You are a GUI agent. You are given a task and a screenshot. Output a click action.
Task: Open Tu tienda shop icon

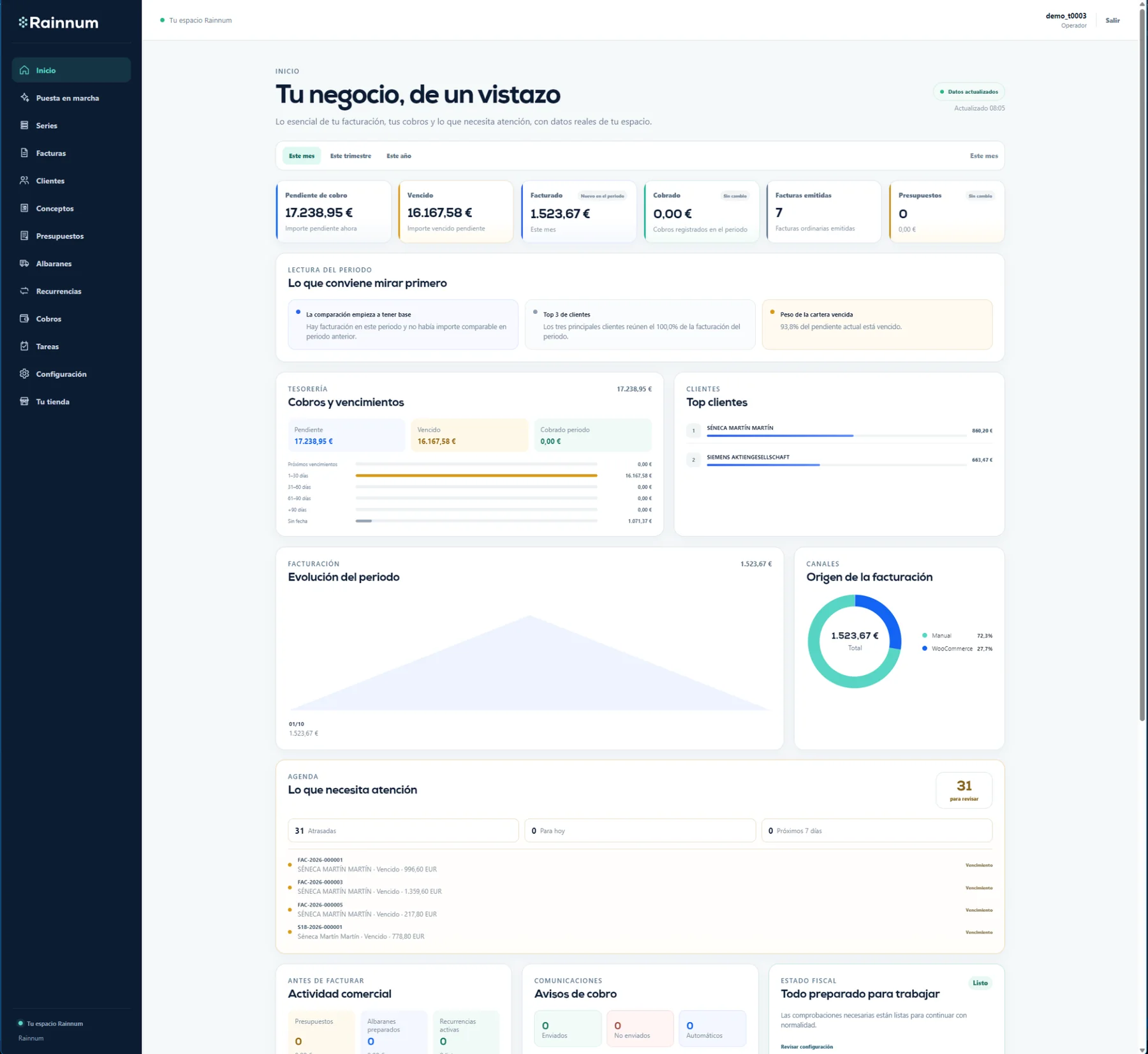point(24,401)
